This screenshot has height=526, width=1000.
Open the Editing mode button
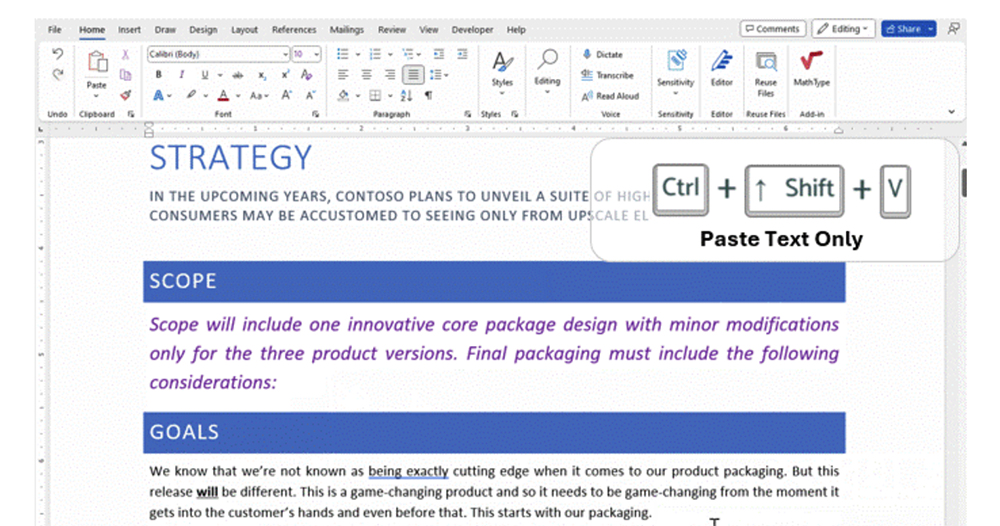(x=842, y=29)
